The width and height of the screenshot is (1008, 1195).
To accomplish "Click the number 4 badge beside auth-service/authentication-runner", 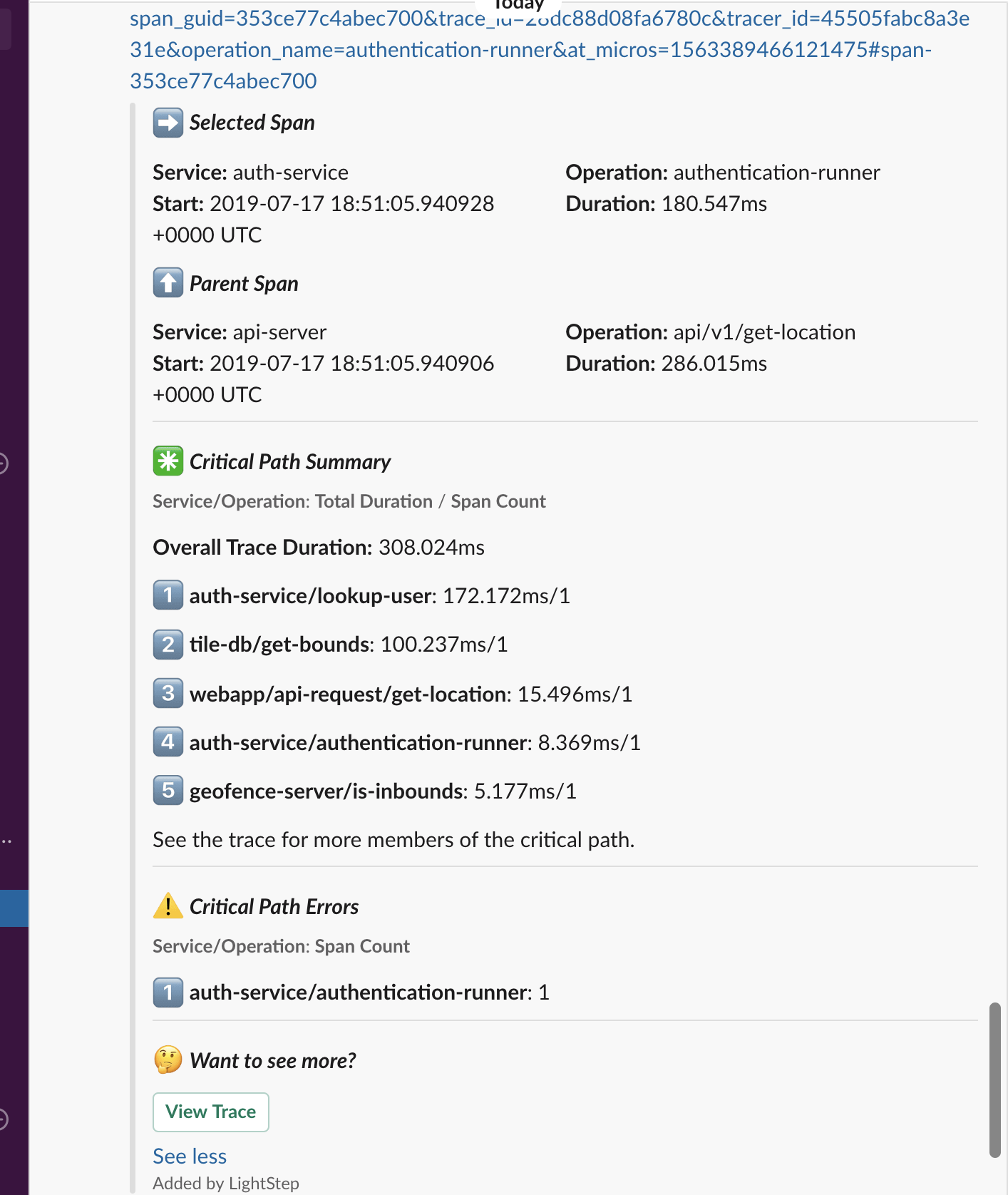I will (168, 742).
